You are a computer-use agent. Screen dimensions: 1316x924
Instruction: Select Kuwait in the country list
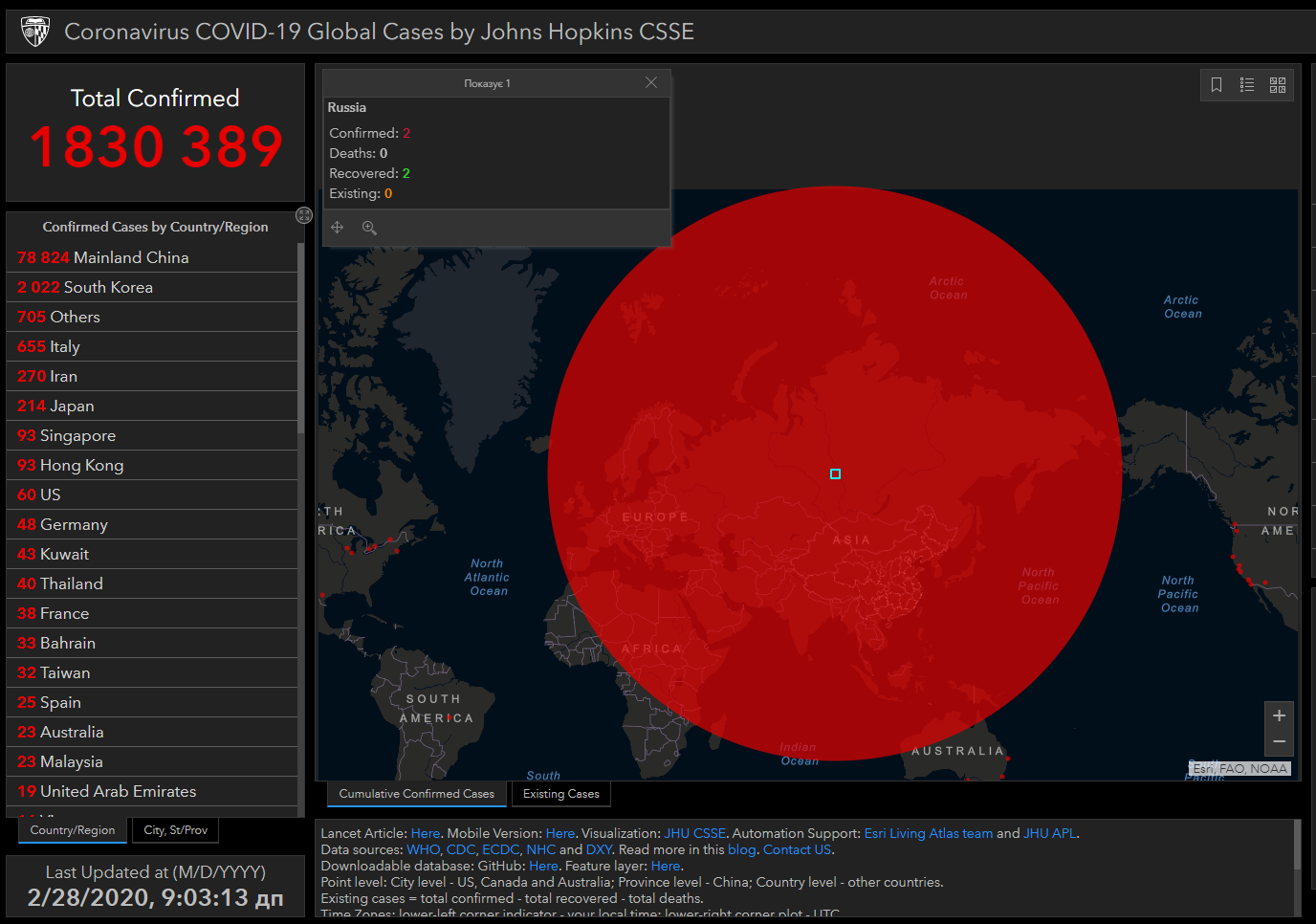click(153, 554)
